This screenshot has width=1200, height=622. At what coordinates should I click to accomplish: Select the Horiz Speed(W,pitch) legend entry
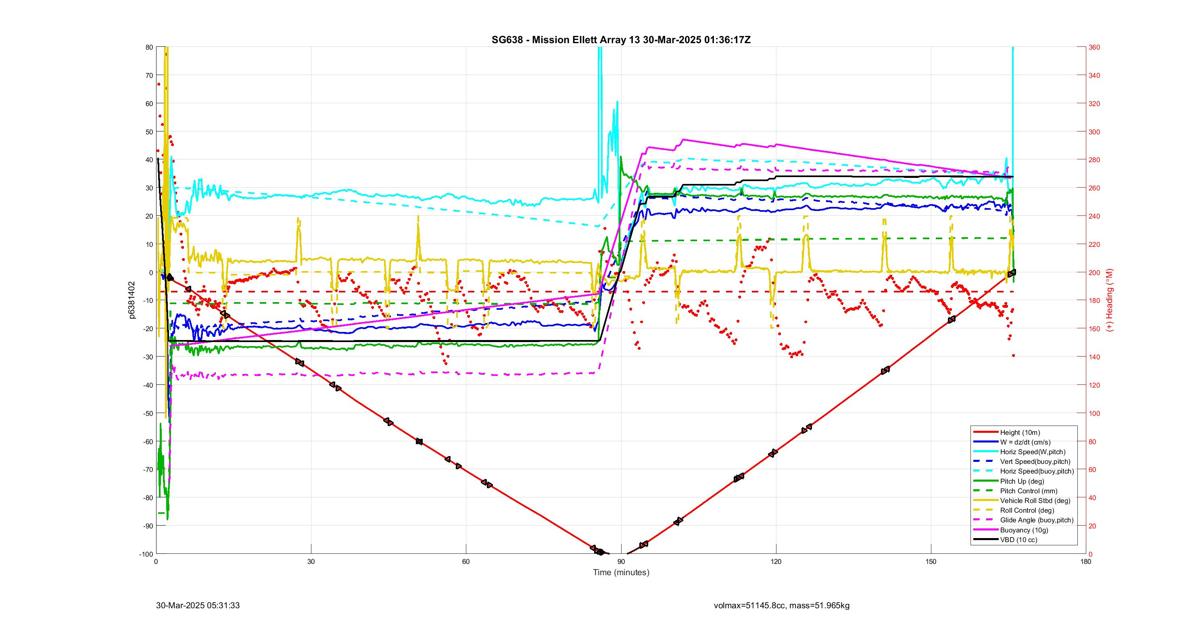pyautogui.click(x=1034, y=450)
